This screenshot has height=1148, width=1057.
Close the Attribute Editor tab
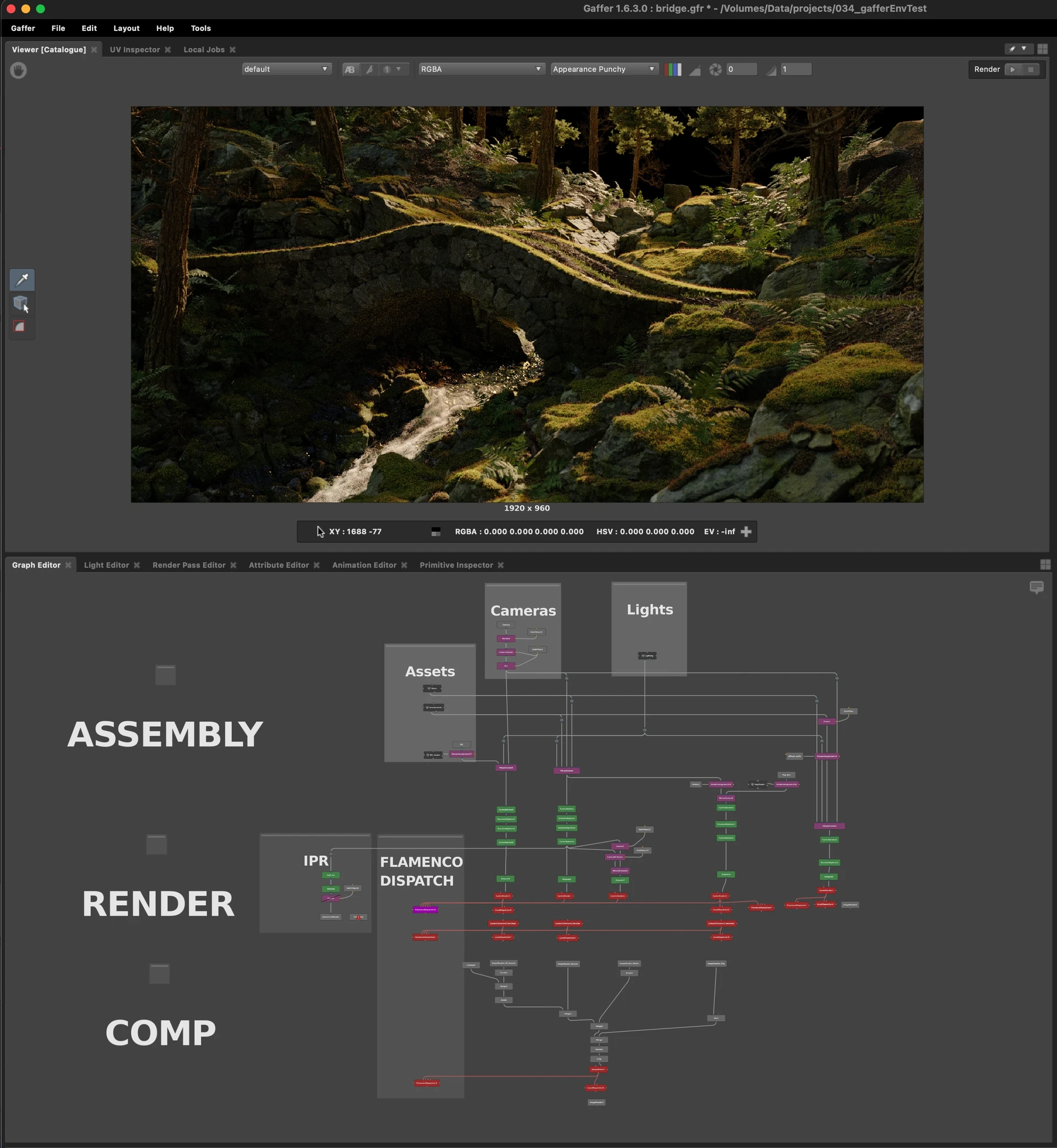pos(317,565)
